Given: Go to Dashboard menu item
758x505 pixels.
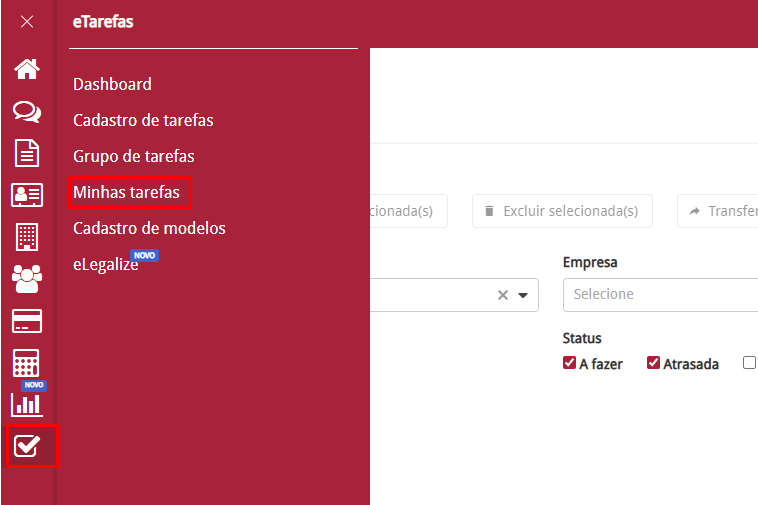Looking at the screenshot, I should pos(112,84).
